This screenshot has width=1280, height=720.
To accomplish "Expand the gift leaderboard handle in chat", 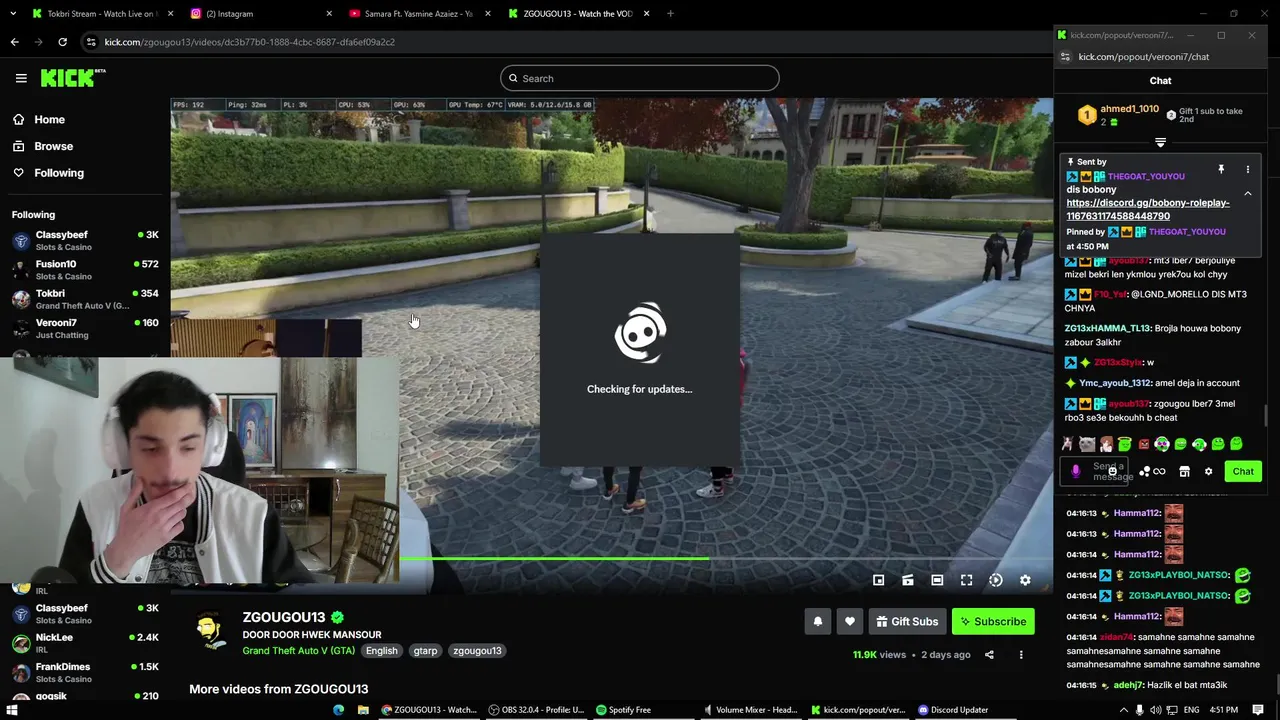I will pos(1160,143).
